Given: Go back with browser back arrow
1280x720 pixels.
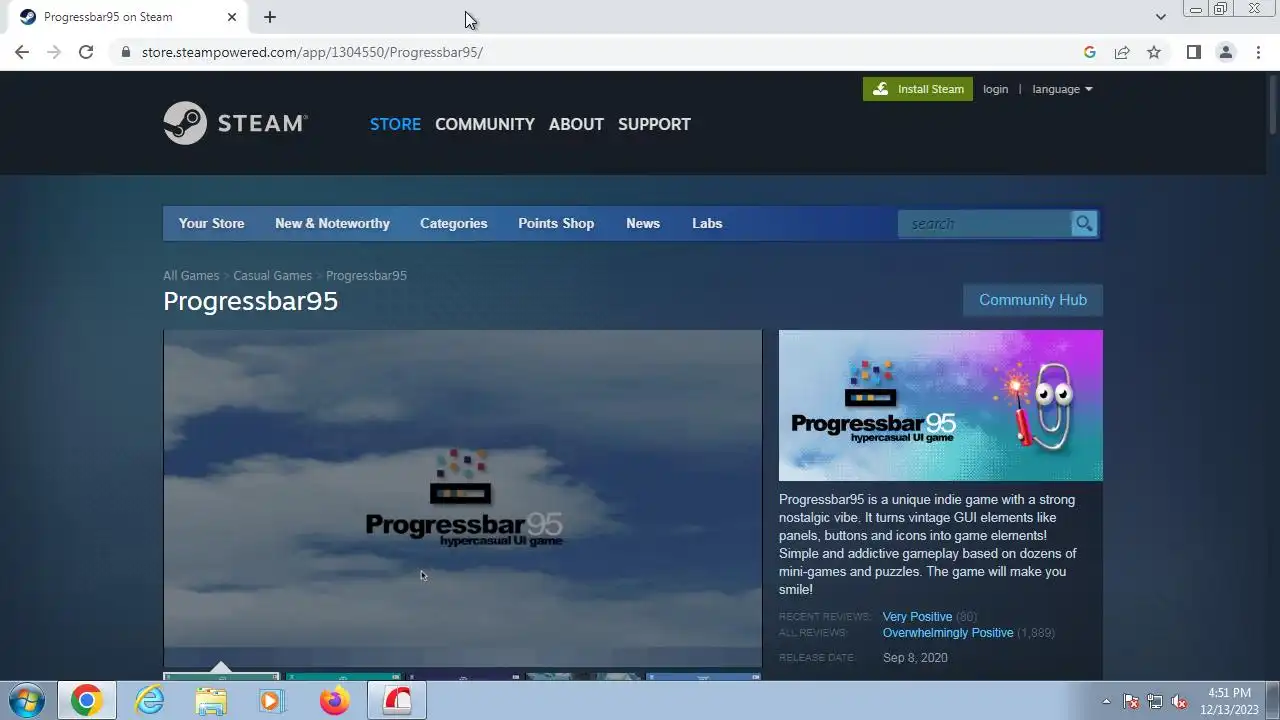Looking at the screenshot, I should (22, 52).
